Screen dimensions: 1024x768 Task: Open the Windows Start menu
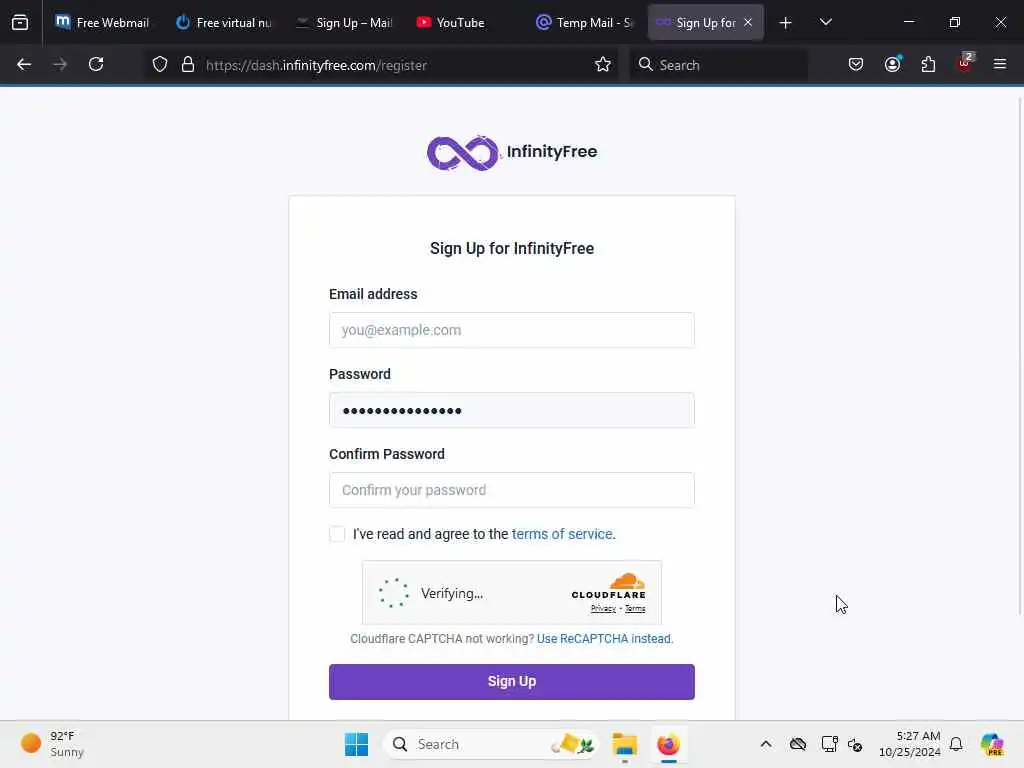[357, 744]
